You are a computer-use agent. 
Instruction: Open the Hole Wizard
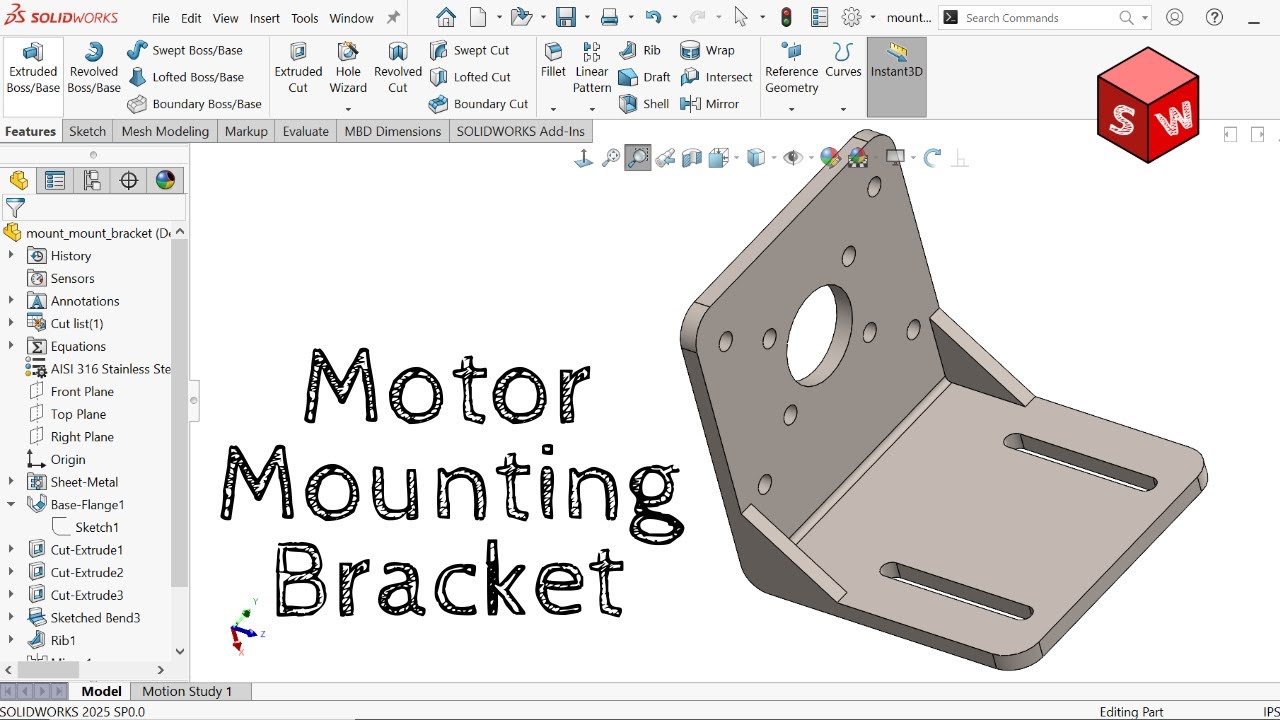coord(348,68)
